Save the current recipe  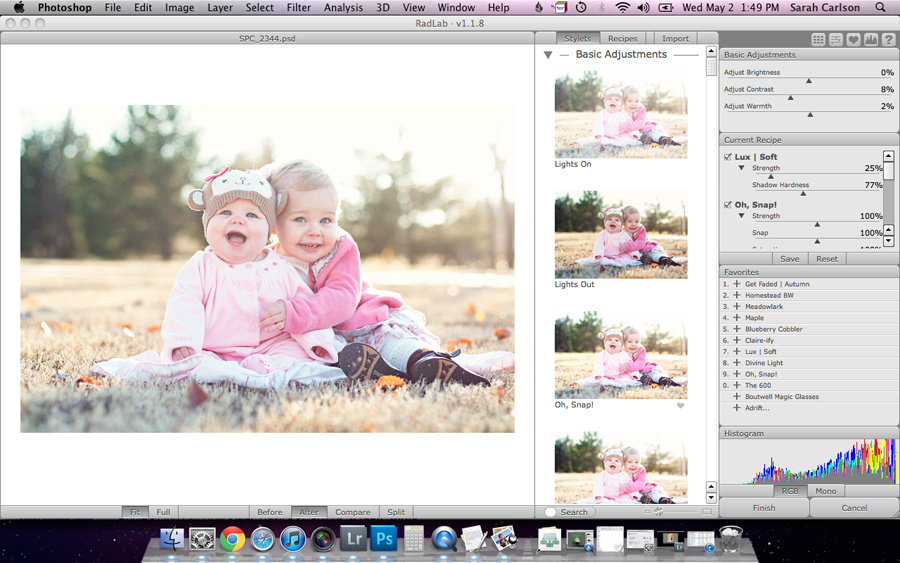click(x=790, y=259)
